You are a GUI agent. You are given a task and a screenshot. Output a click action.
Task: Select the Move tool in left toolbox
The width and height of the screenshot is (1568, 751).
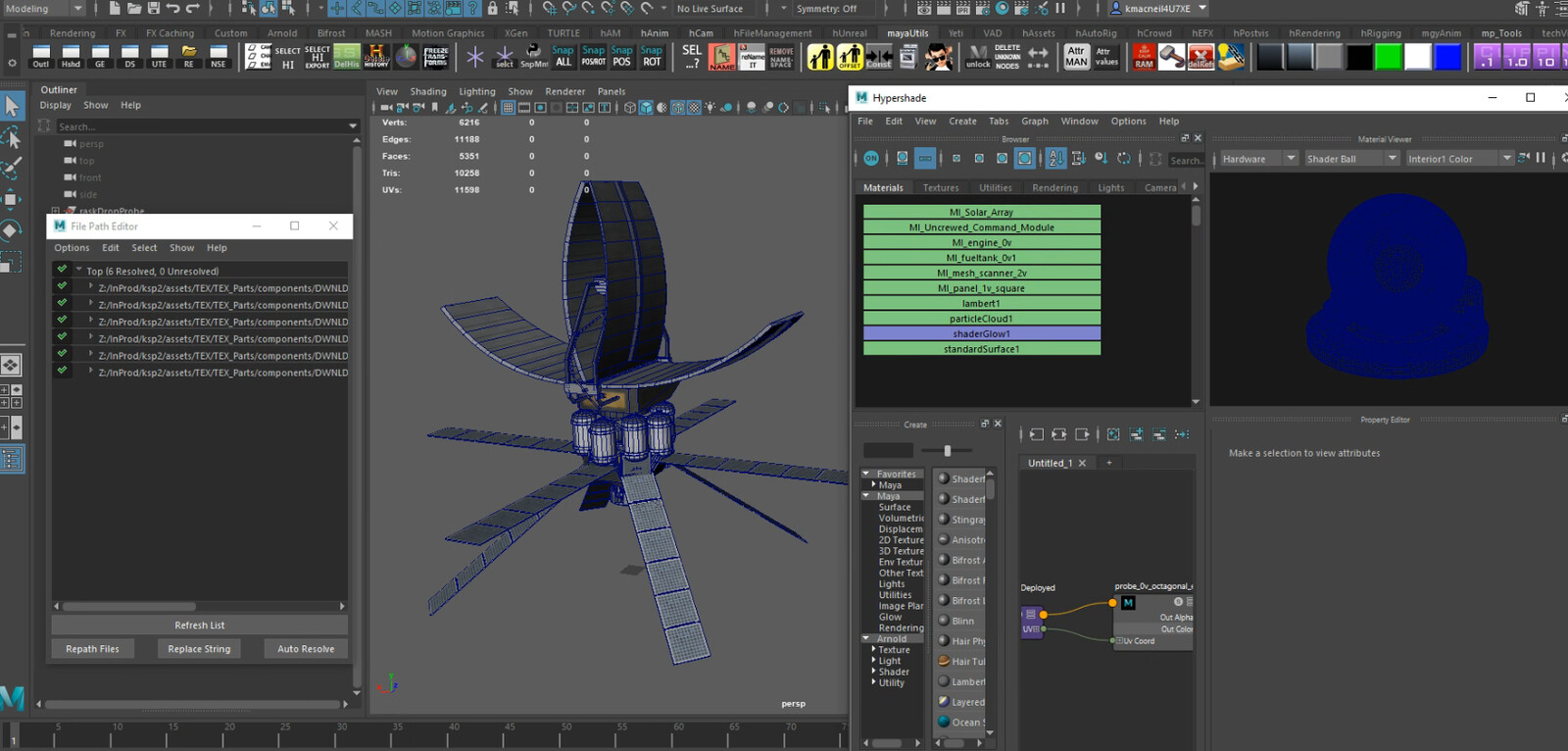[x=12, y=199]
